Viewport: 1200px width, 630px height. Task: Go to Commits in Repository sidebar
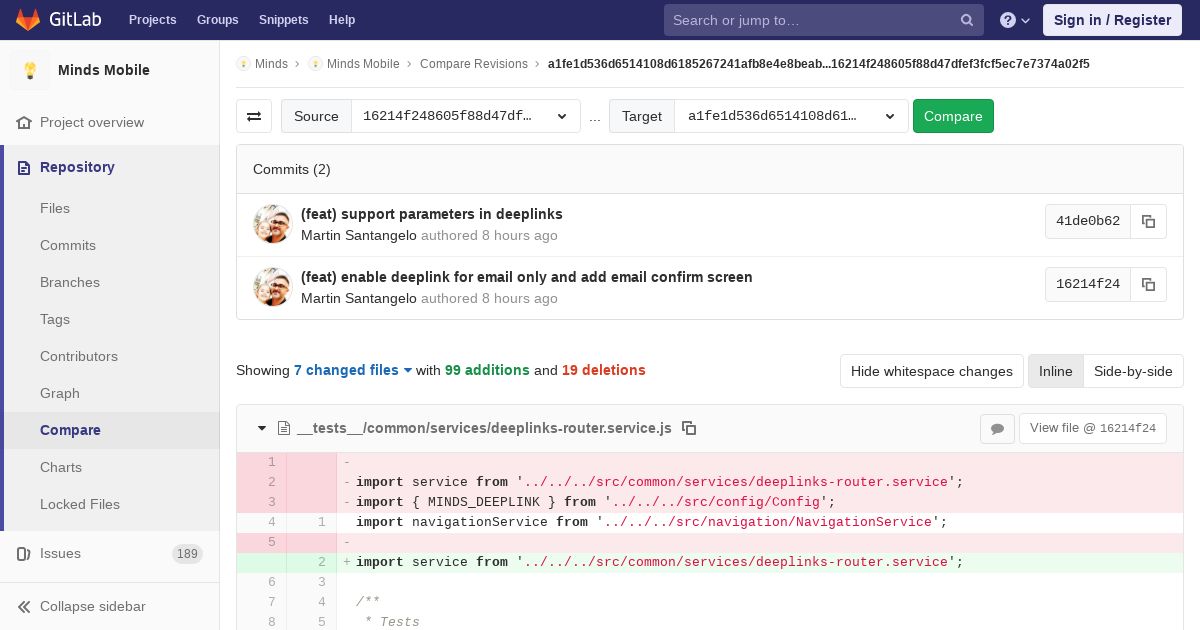(68, 245)
